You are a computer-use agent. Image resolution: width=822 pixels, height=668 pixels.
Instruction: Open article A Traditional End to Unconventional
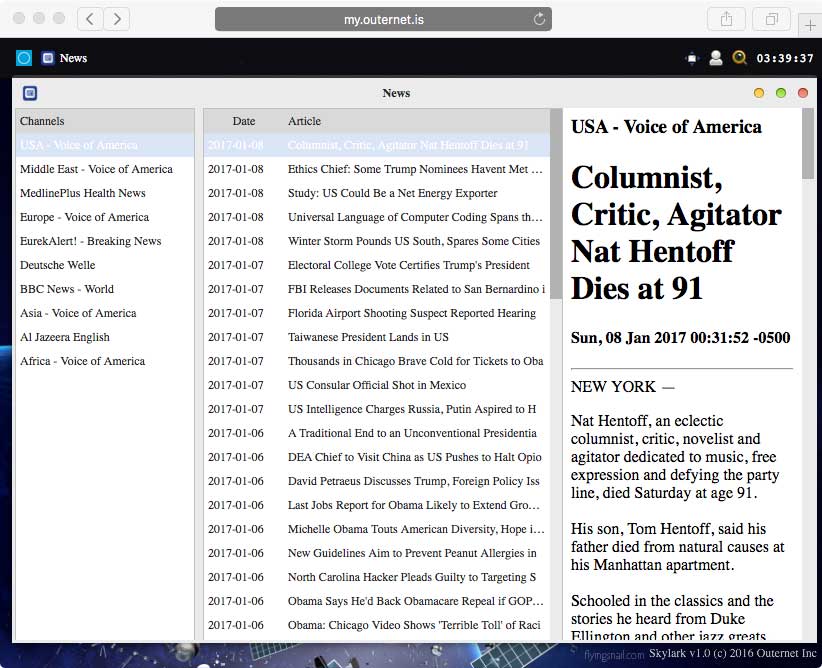(376, 433)
